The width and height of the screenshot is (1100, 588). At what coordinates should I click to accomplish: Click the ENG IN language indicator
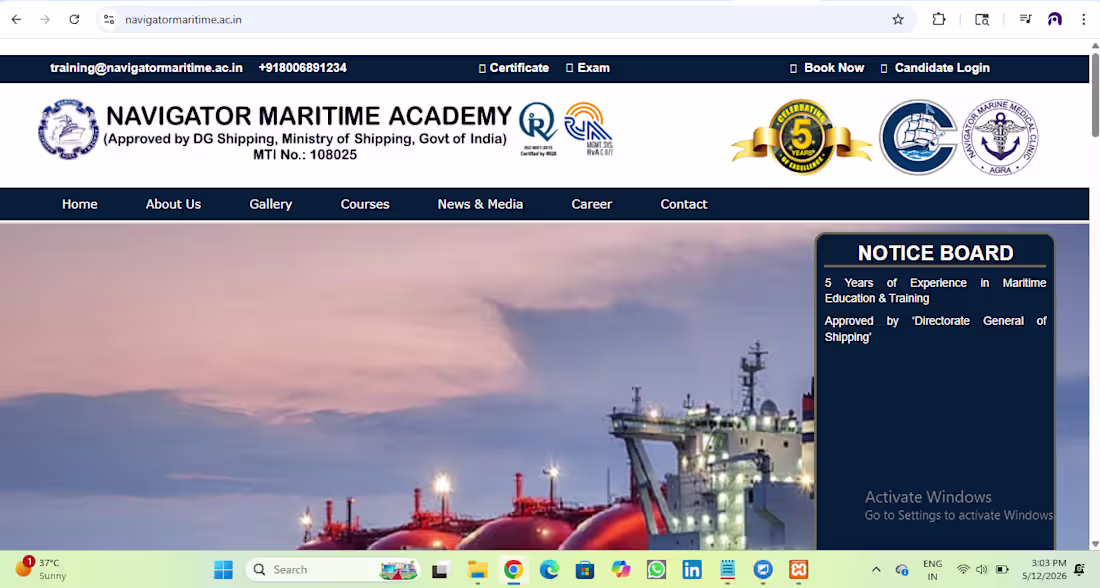coord(932,570)
